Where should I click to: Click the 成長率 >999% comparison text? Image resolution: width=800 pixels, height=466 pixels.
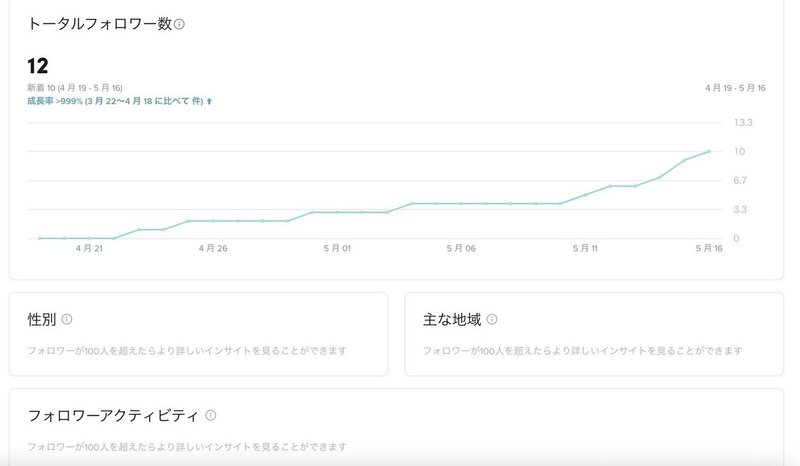pos(115,101)
